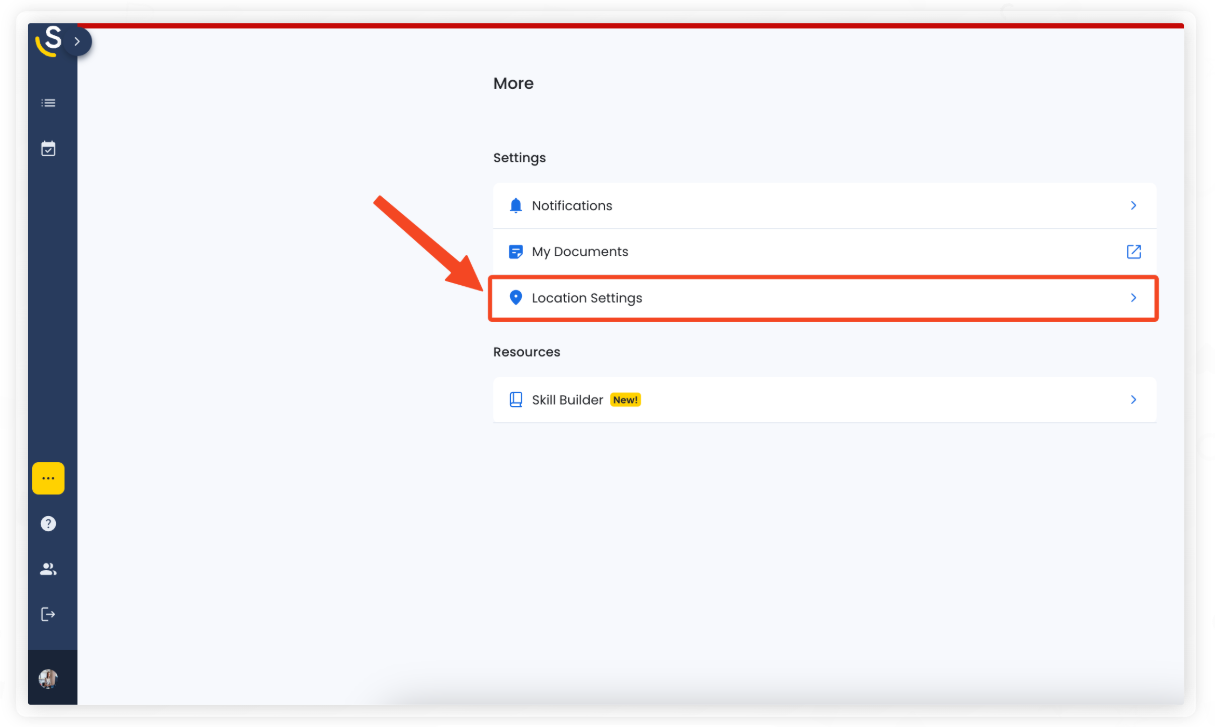Viewport: 1215px width, 727px height.
Task: Open Skill Builder resource row
Action: [x=824, y=400]
